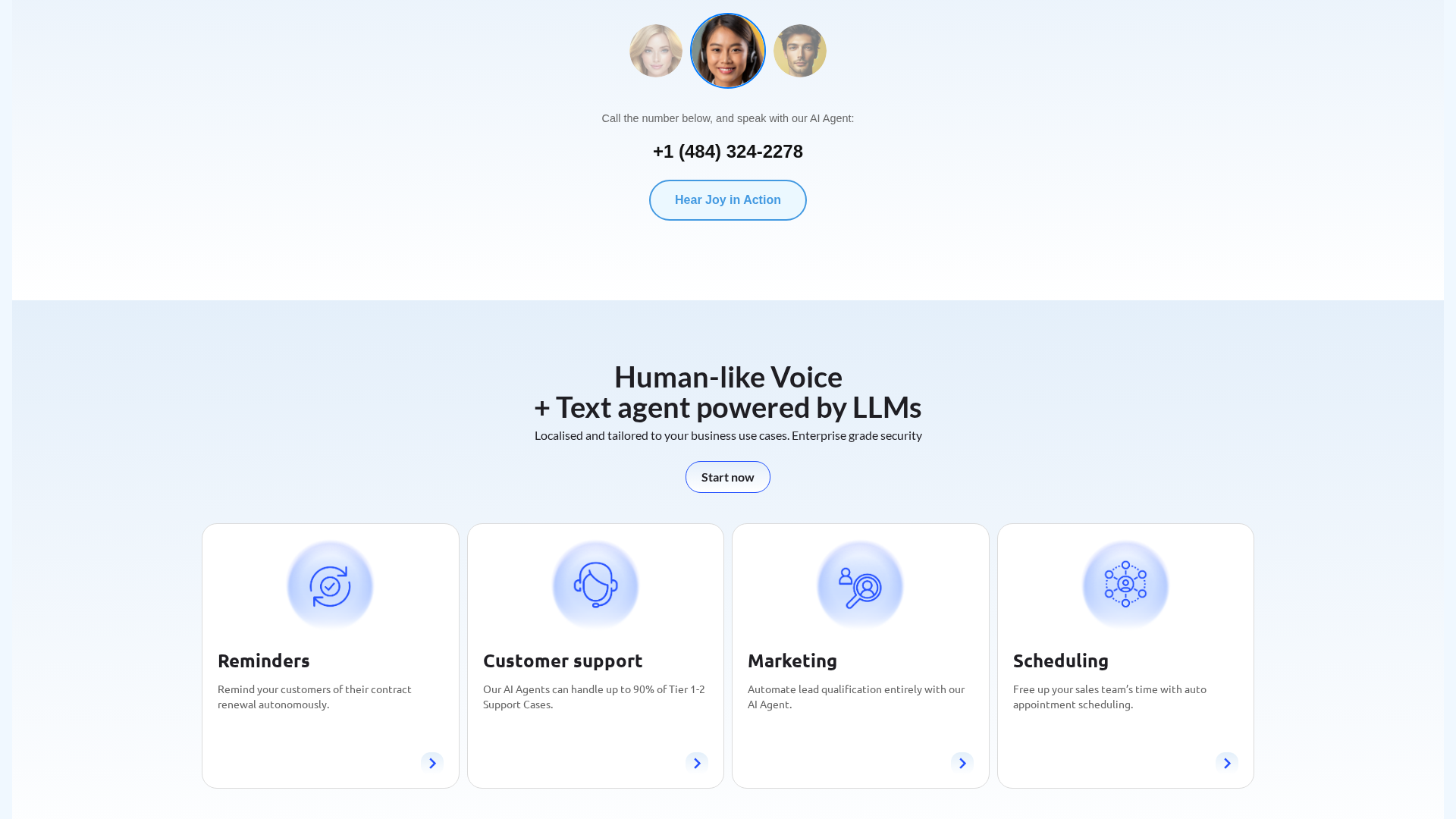Image resolution: width=1456 pixels, height=819 pixels.
Task: Select Joy's highlighted headset avatar
Action: pos(727,50)
